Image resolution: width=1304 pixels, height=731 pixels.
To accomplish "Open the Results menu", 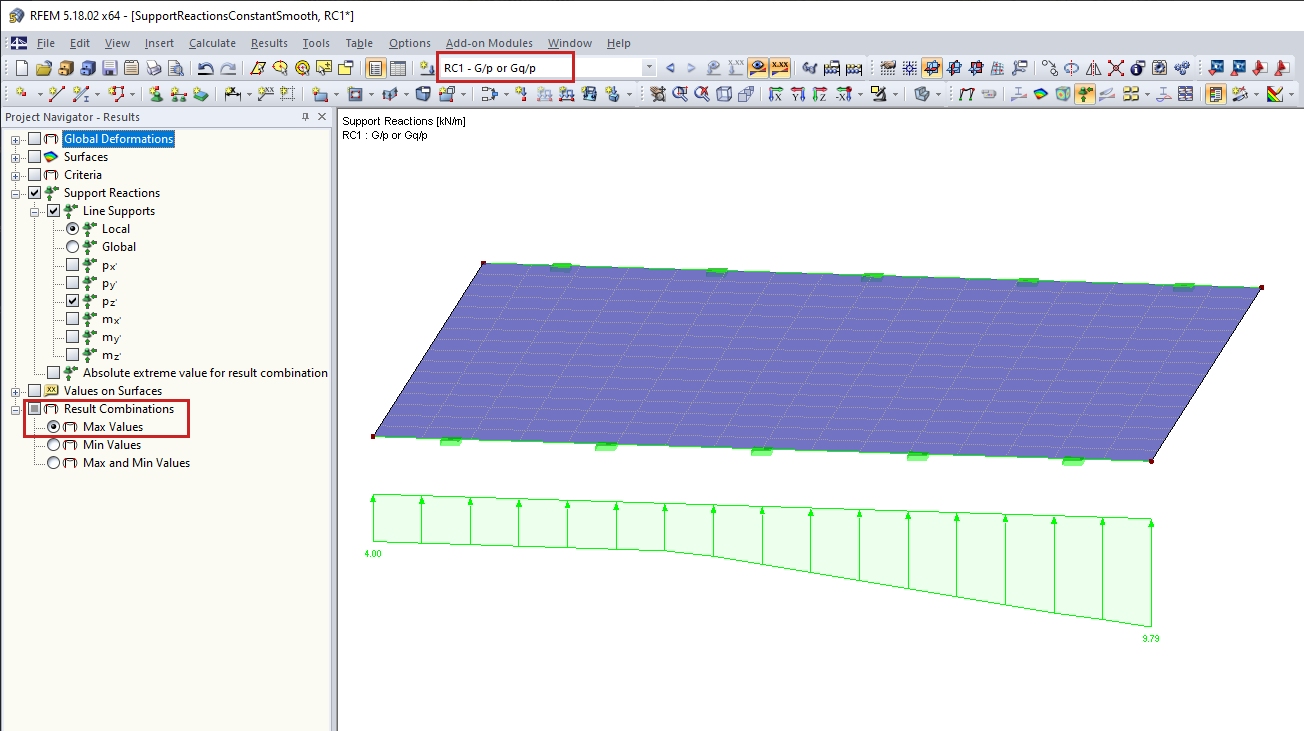I will pos(269,43).
